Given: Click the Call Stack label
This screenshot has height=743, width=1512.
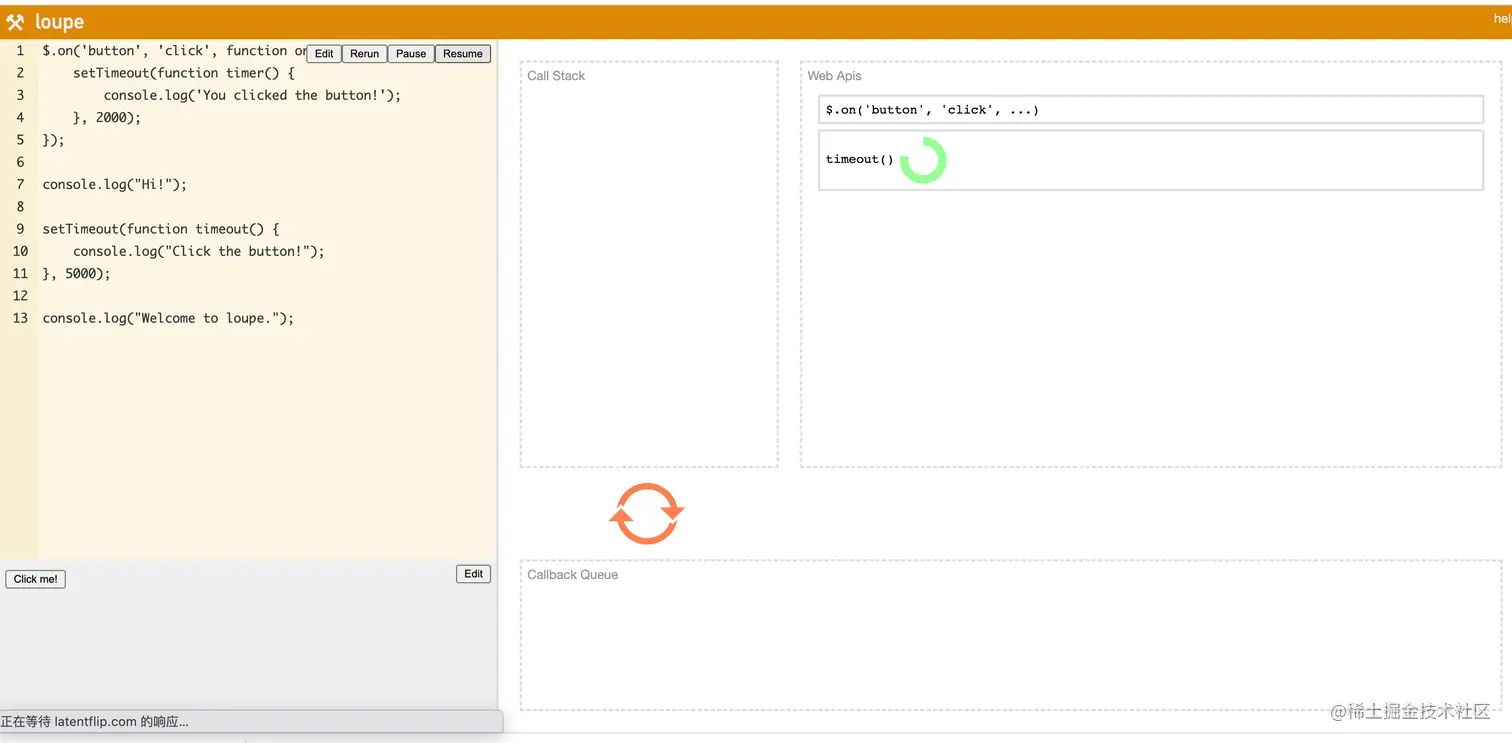Looking at the screenshot, I should pos(556,76).
